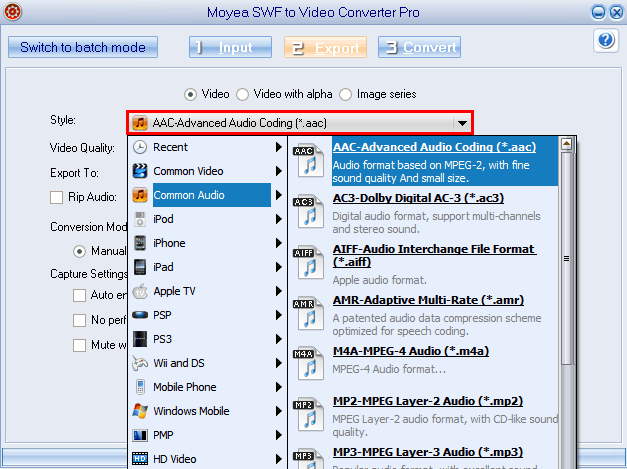Select MP3-MPEG Layer-3 Audio format
The width and height of the screenshot is (627, 469).
tap(428, 452)
